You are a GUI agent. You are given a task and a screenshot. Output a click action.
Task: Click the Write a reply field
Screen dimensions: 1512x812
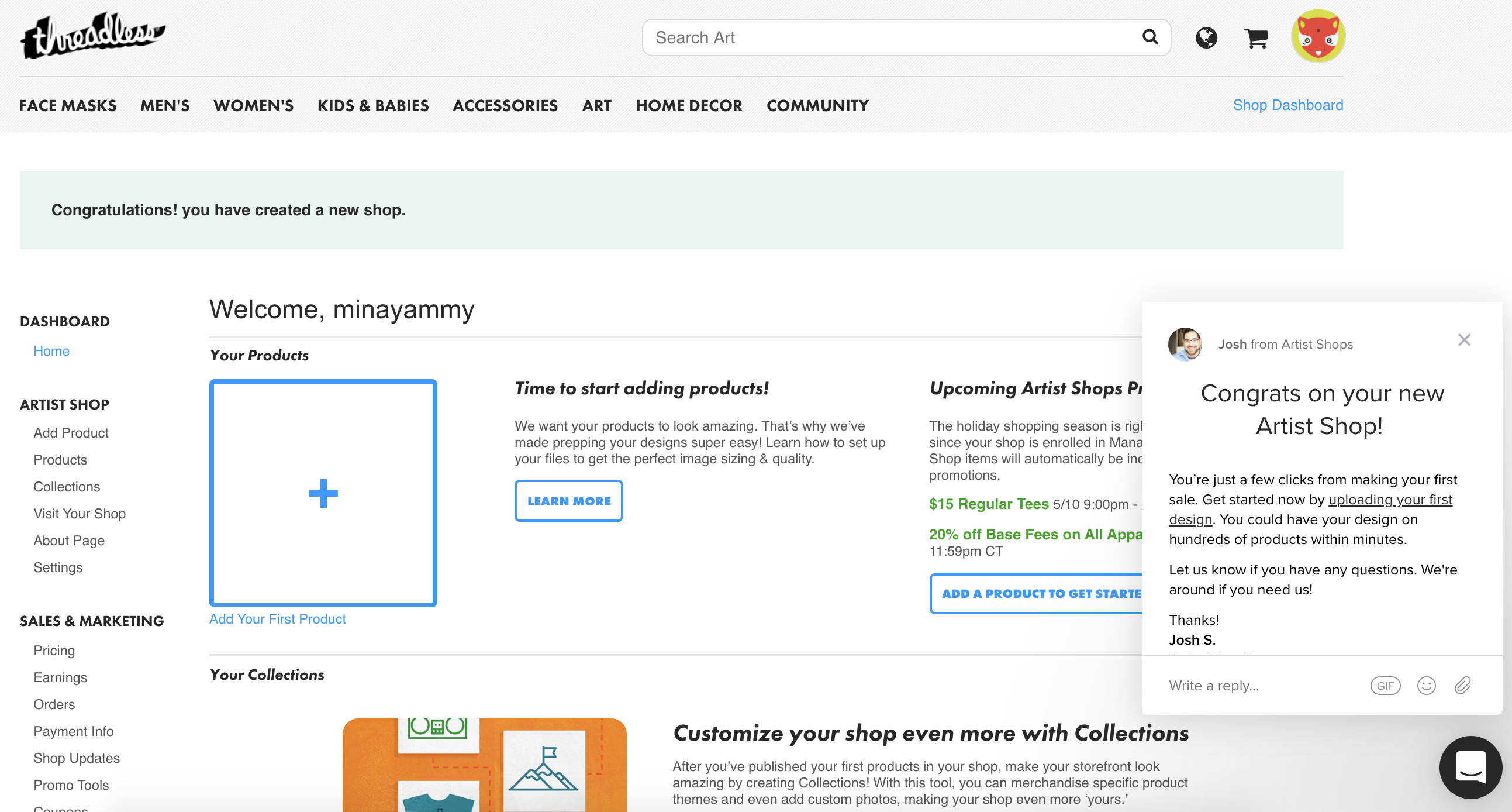(x=1256, y=685)
